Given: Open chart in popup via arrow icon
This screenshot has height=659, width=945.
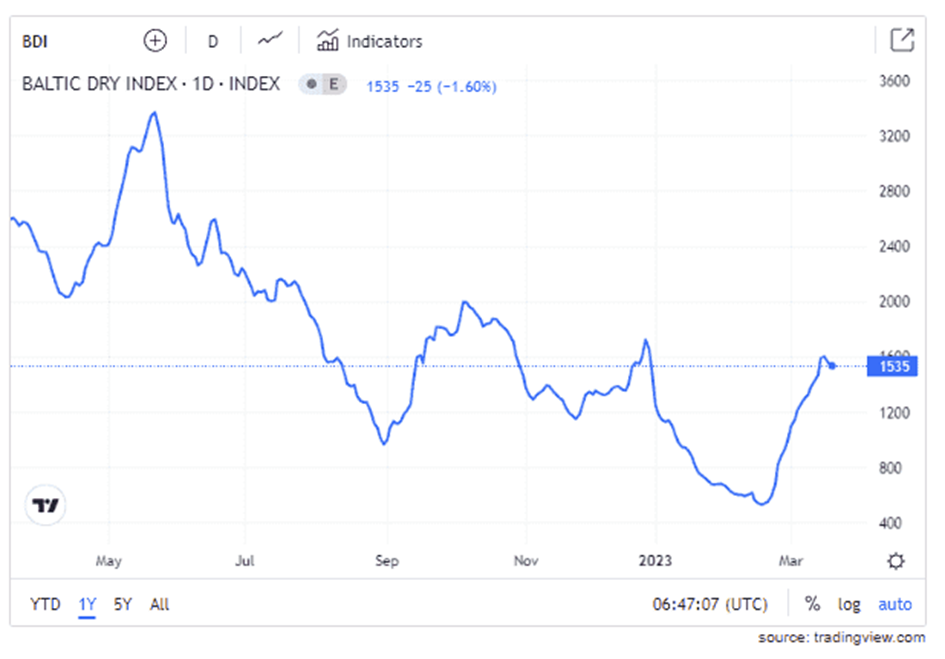Looking at the screenshot, I should click(902, 40).
